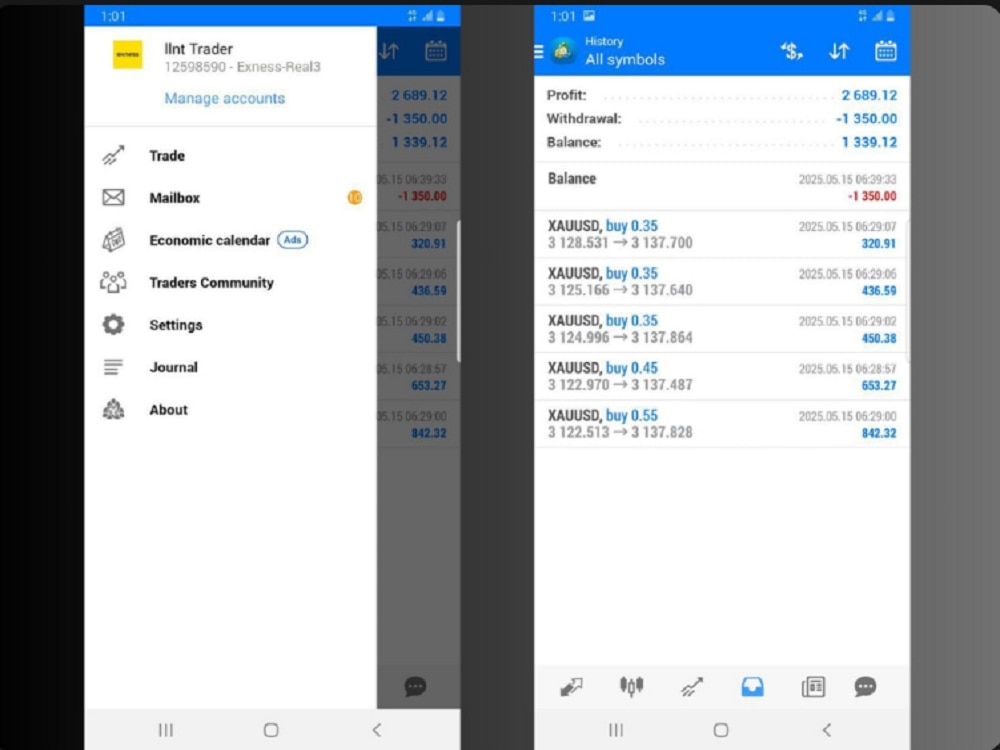The height and width of the screenshot is (750, 1000).
Task: Tap the Traders Community people icon
Action: pos(114,283)
